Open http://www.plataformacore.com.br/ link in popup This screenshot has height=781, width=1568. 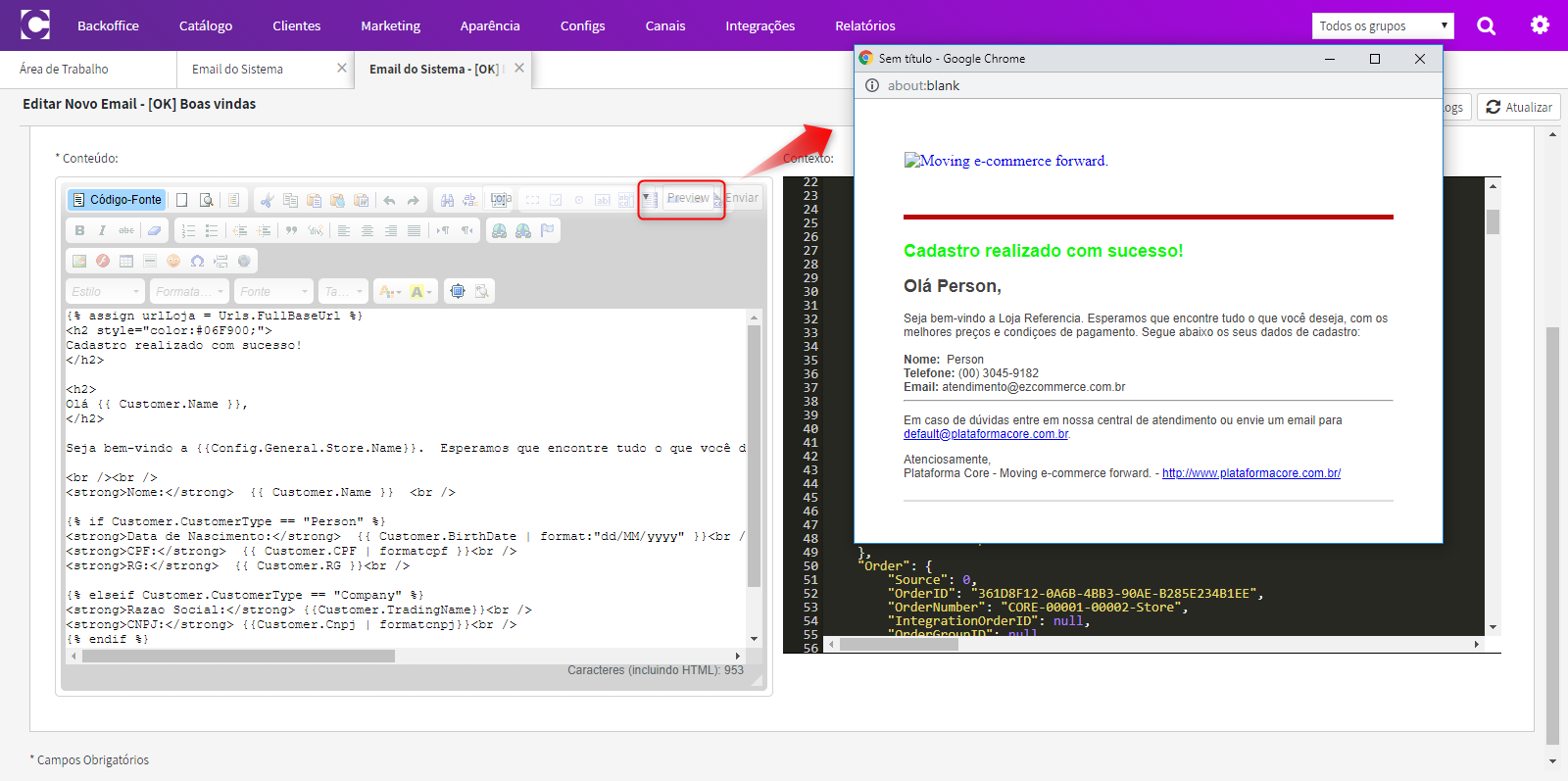[1251, 473]
